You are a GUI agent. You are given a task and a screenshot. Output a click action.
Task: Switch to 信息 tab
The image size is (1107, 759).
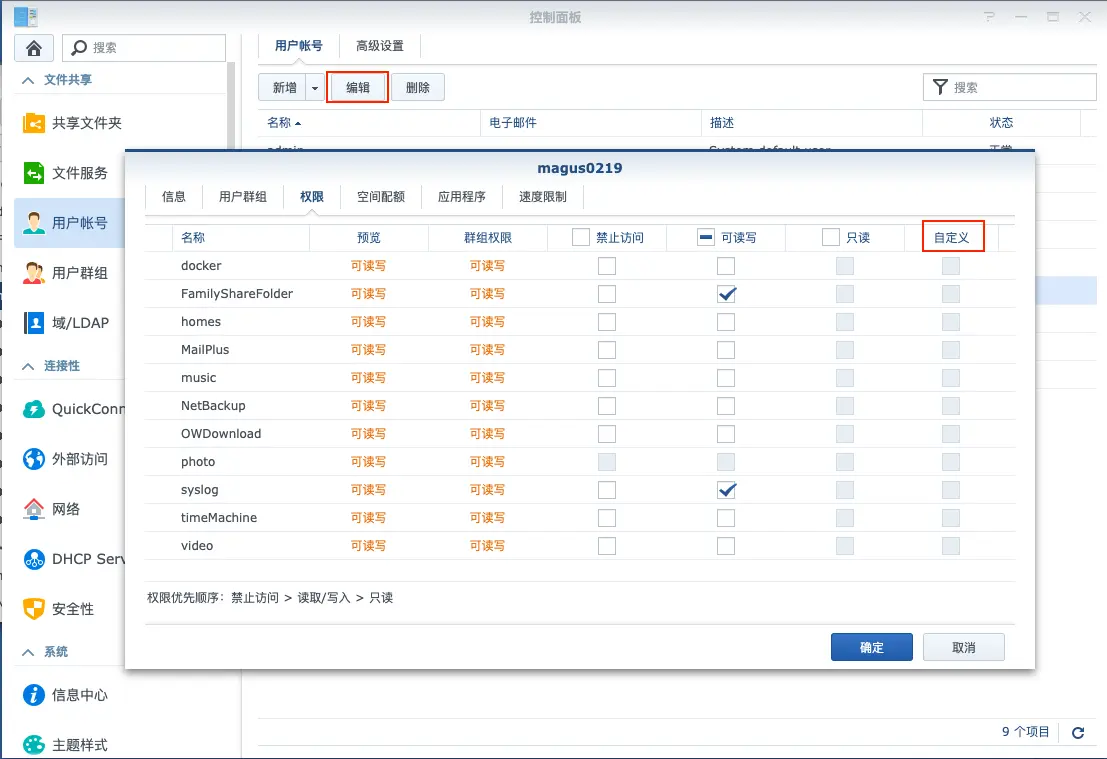[174, 196]
